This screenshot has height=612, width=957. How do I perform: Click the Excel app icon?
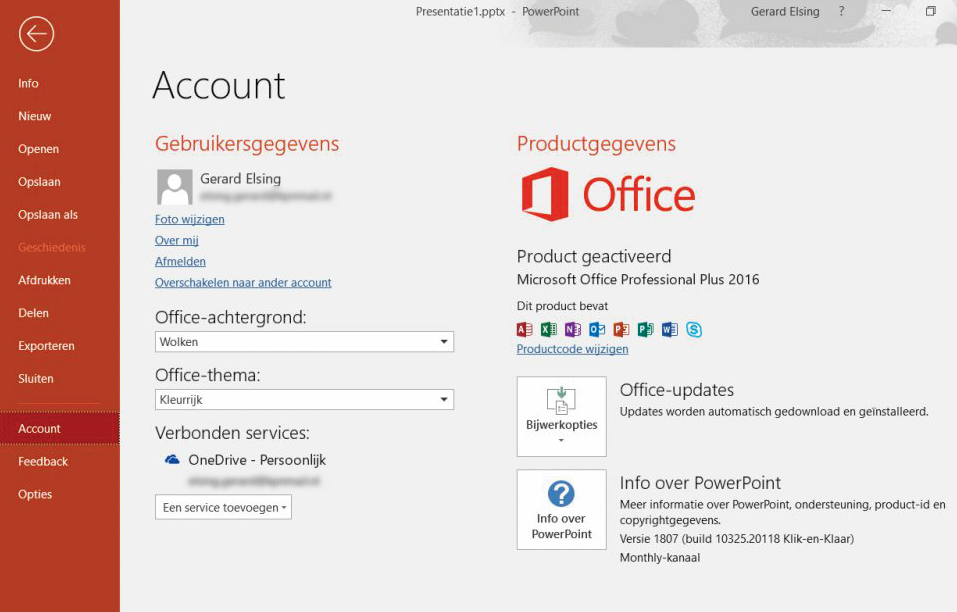click(548, 329)
